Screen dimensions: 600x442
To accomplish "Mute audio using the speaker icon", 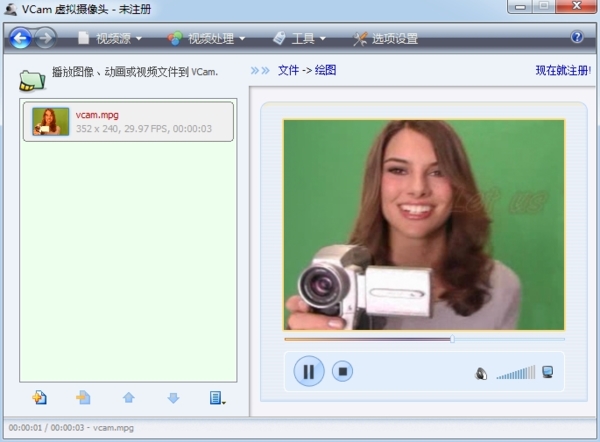I will pyautogui.click(x=481, y=373).
